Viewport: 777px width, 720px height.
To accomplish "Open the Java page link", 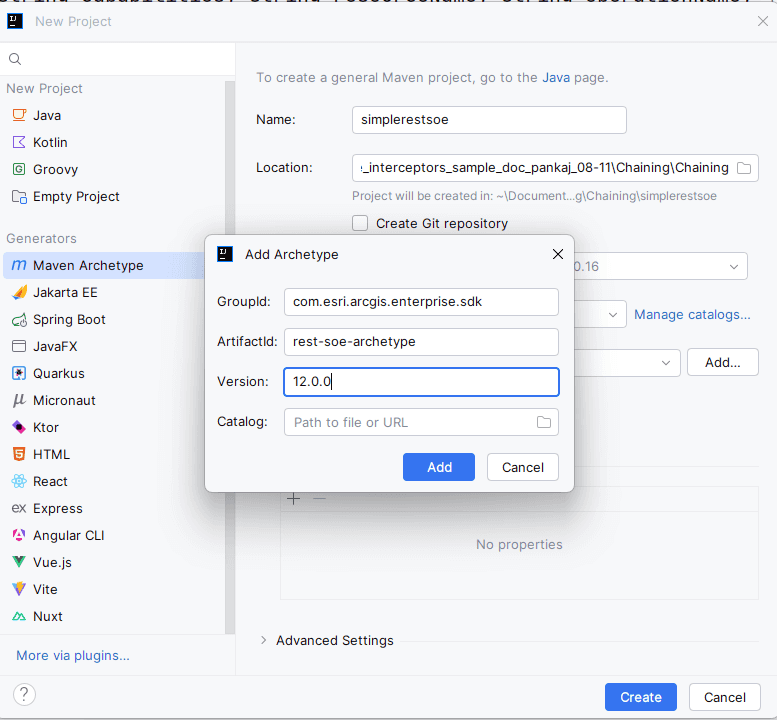I will (556, 78).
